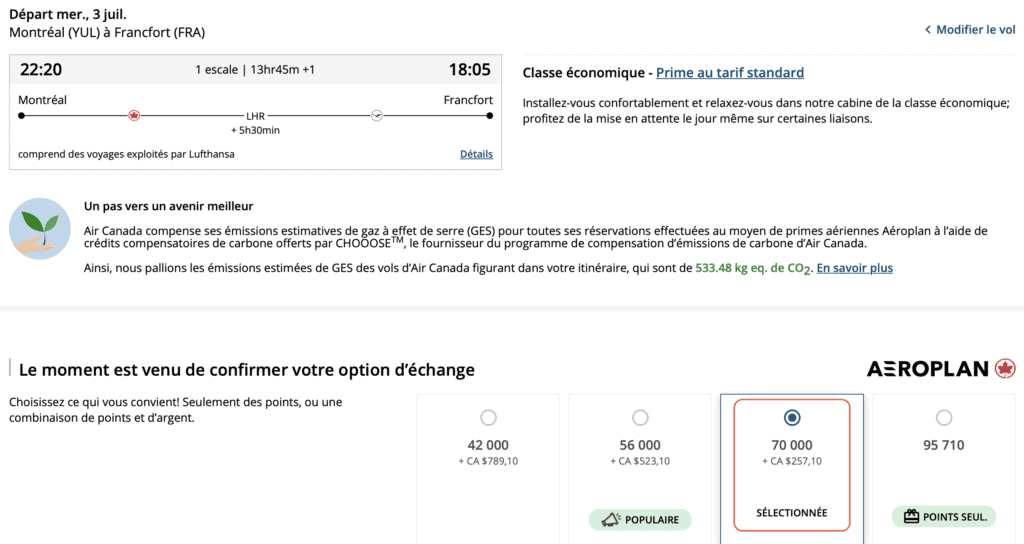Click the Aeroplan logo maple leaf
Screen dimensions: 1024x544
point(1005,369)
